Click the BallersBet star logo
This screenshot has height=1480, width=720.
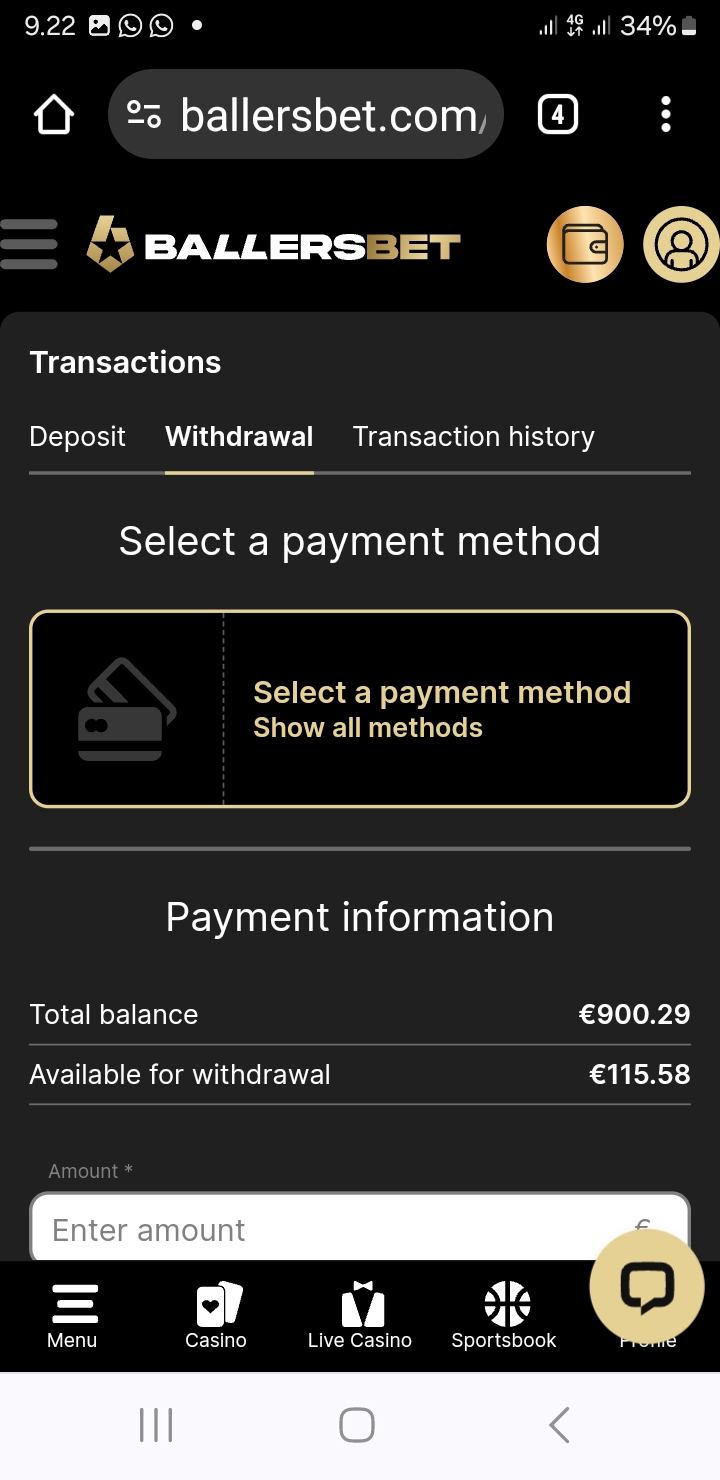(110, 245)
